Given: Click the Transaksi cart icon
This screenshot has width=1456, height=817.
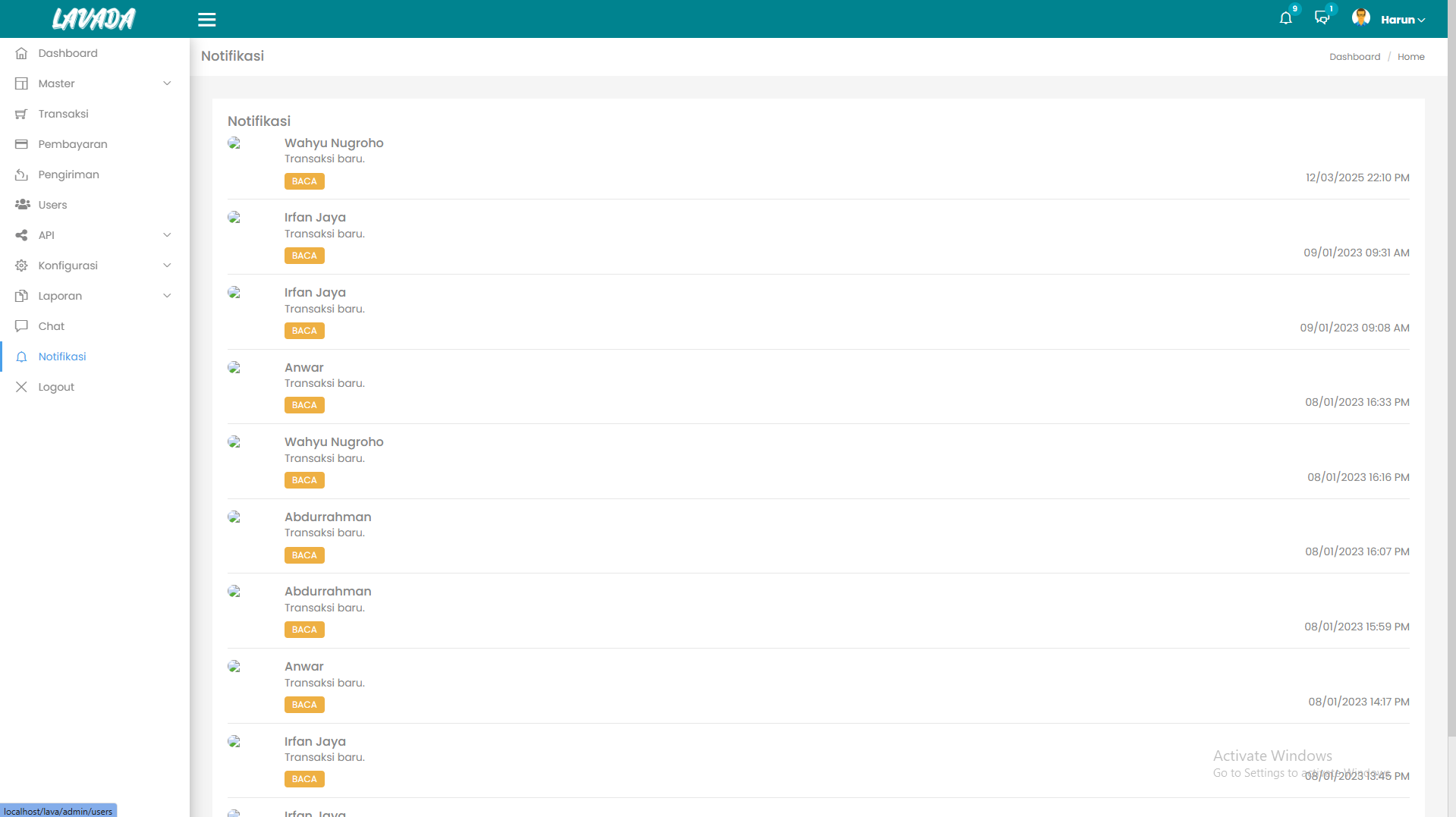Looking at the screenshot, I should (x=21, y=114).
